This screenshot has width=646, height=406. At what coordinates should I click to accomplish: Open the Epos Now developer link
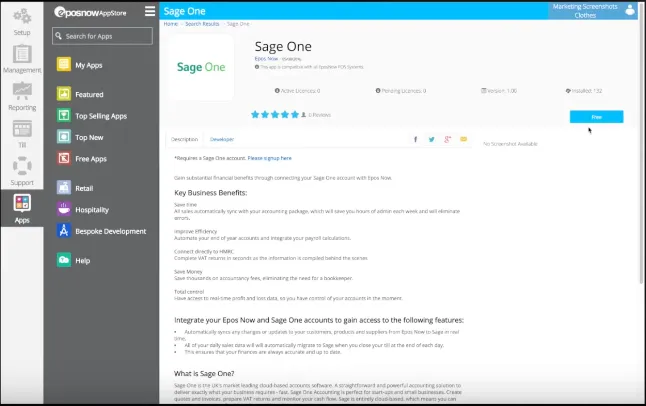[266, 59]
